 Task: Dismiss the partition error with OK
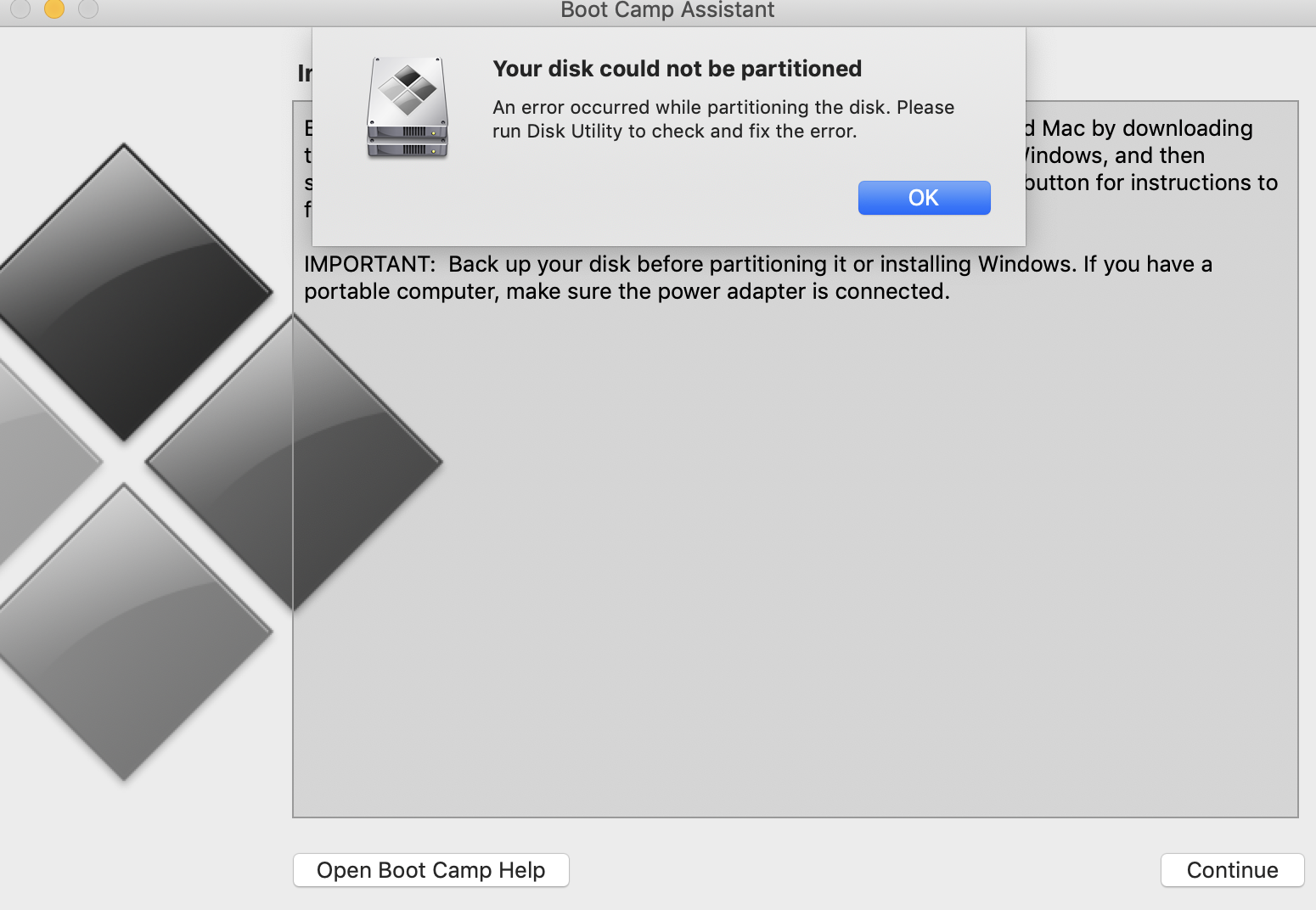(924, 198)
